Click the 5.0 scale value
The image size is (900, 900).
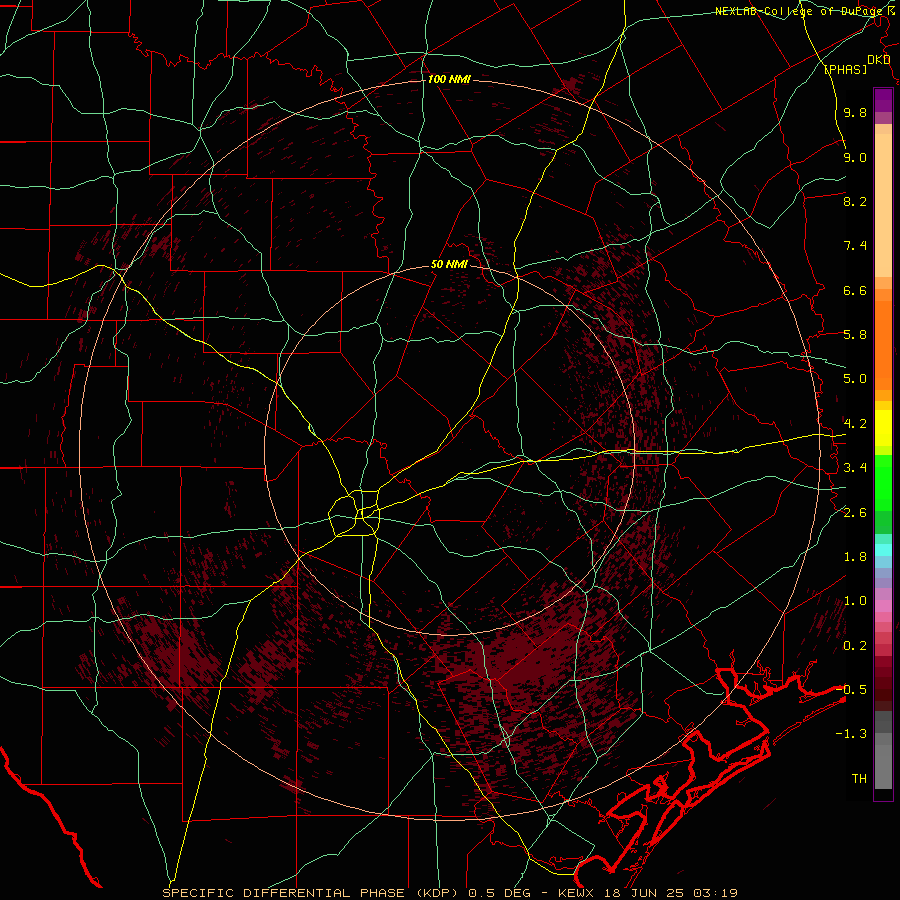(x=855, y=379)
